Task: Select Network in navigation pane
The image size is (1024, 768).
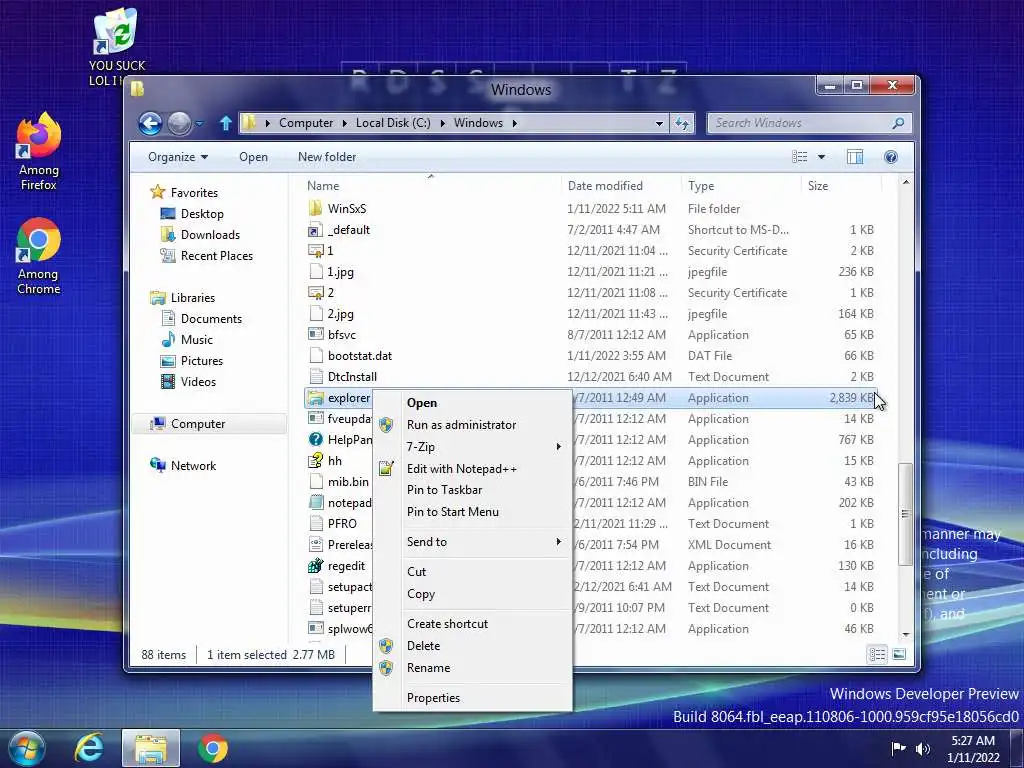Action: click(x=183, y=466)
